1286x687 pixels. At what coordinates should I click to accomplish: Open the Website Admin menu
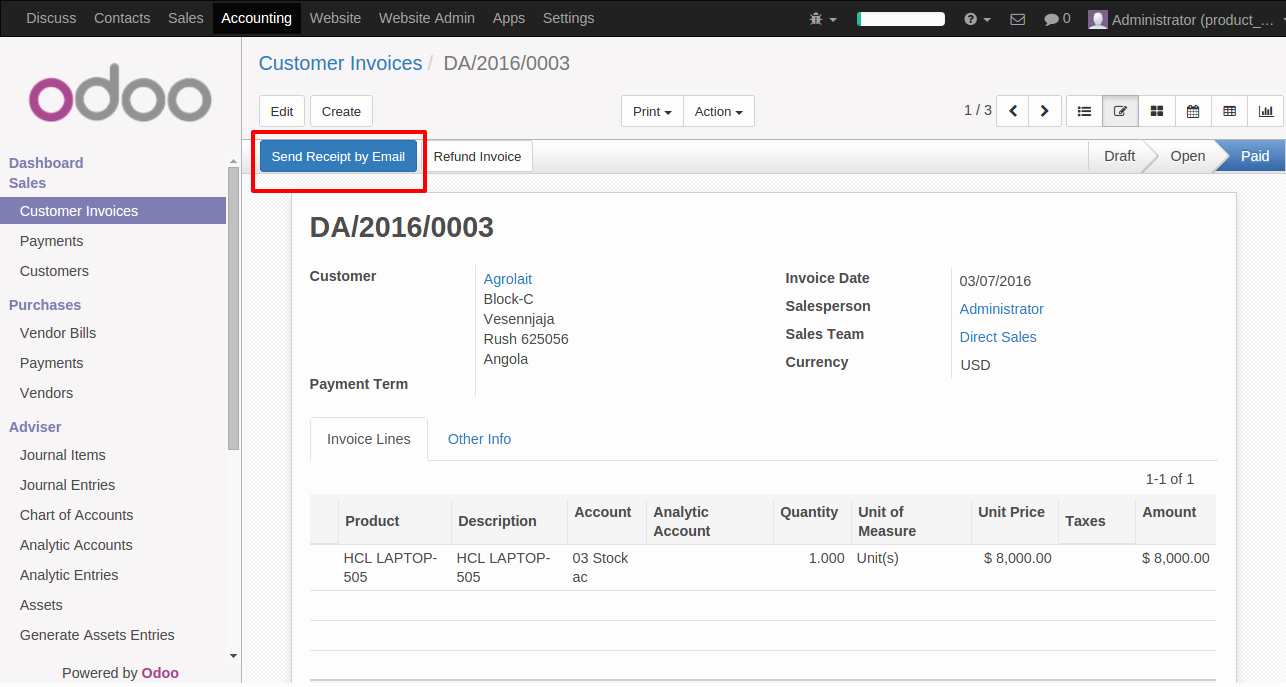click(427, 18)
